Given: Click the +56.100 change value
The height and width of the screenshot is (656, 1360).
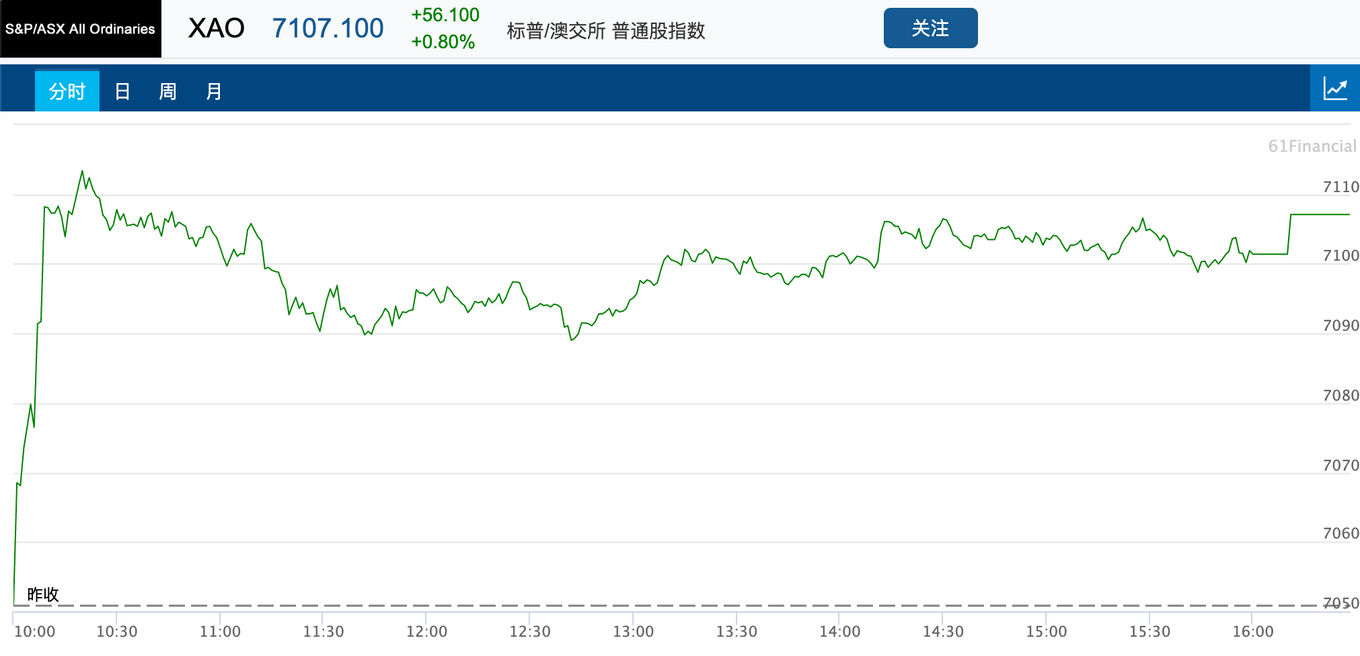Looking at the screenshot, I should 445,15.
